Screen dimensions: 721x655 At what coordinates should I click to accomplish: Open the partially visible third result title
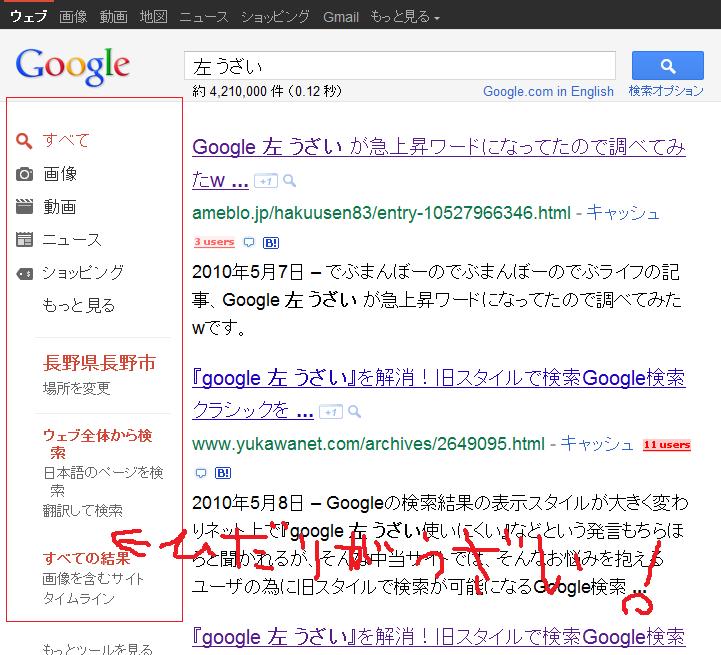click(439, 638)
